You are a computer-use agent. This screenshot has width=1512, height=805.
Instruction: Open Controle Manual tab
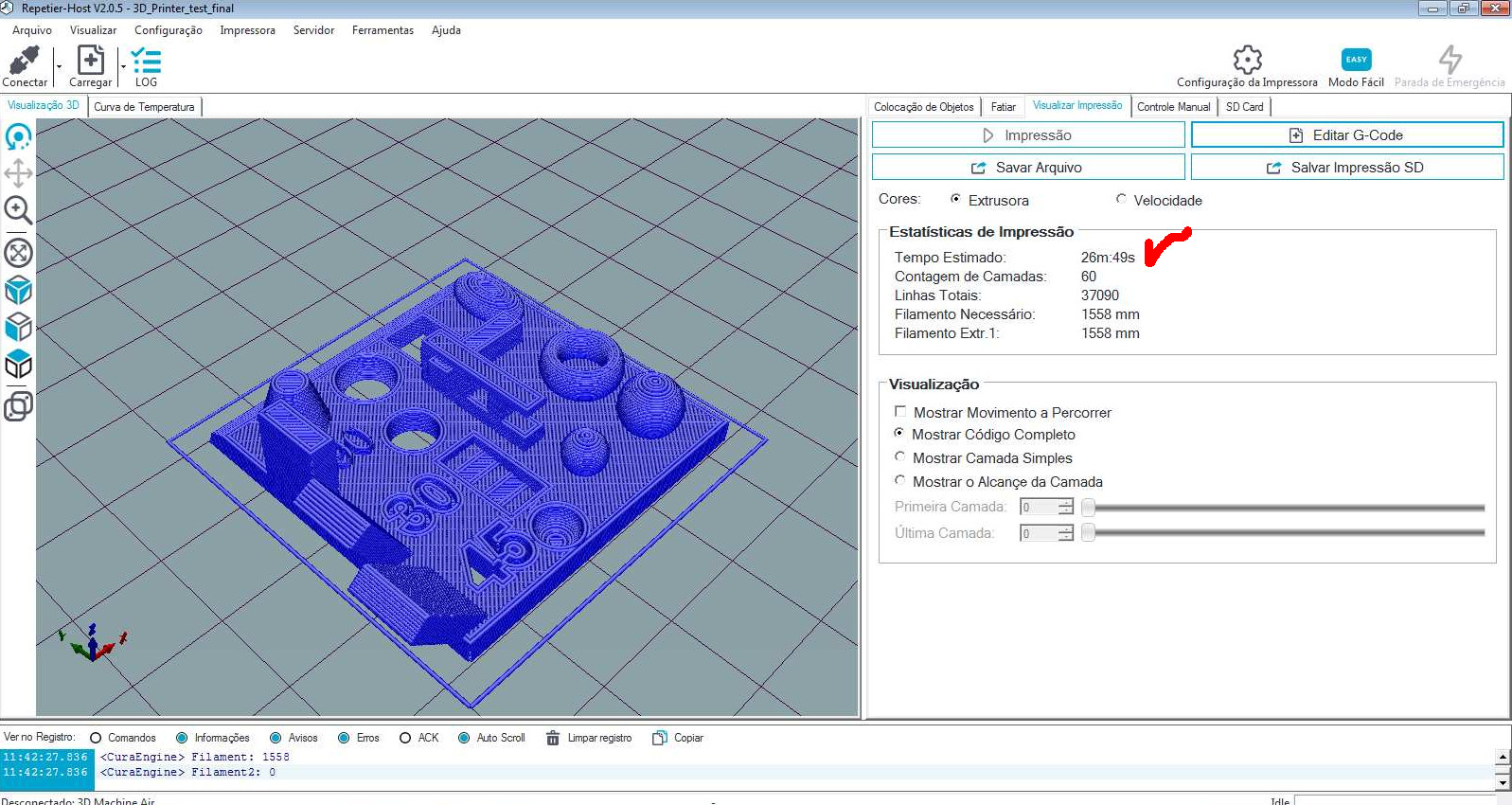pos(1173,107)
